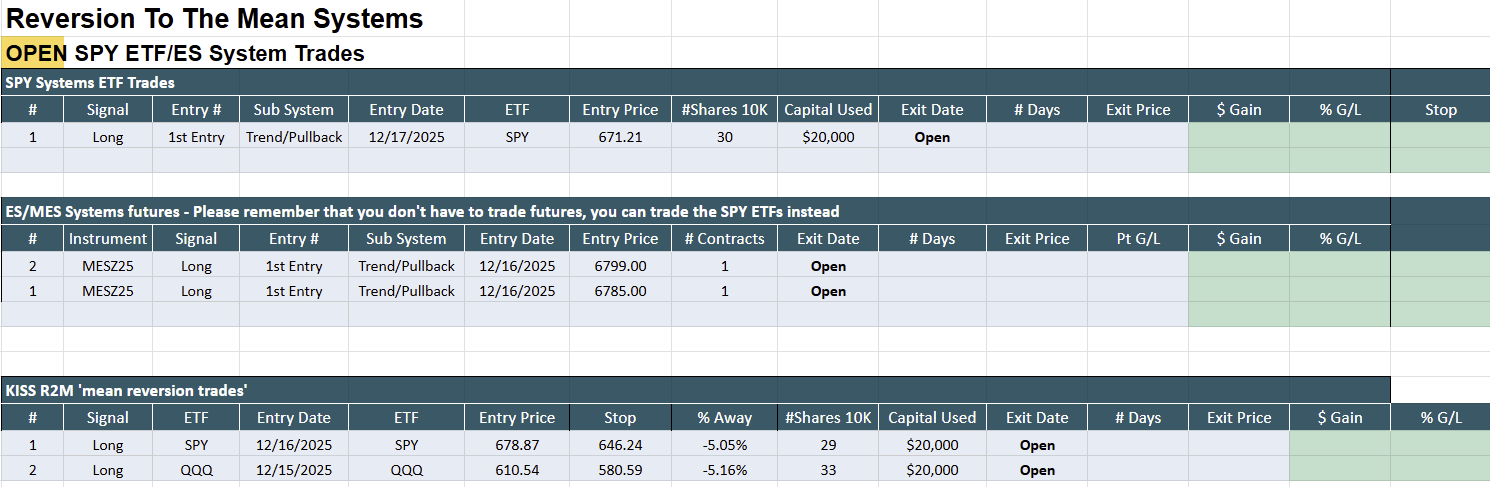The width and height of the screenshot is (1490, 487).
Task: Select the "# Contracts" column header
Action: click(724, 239)
